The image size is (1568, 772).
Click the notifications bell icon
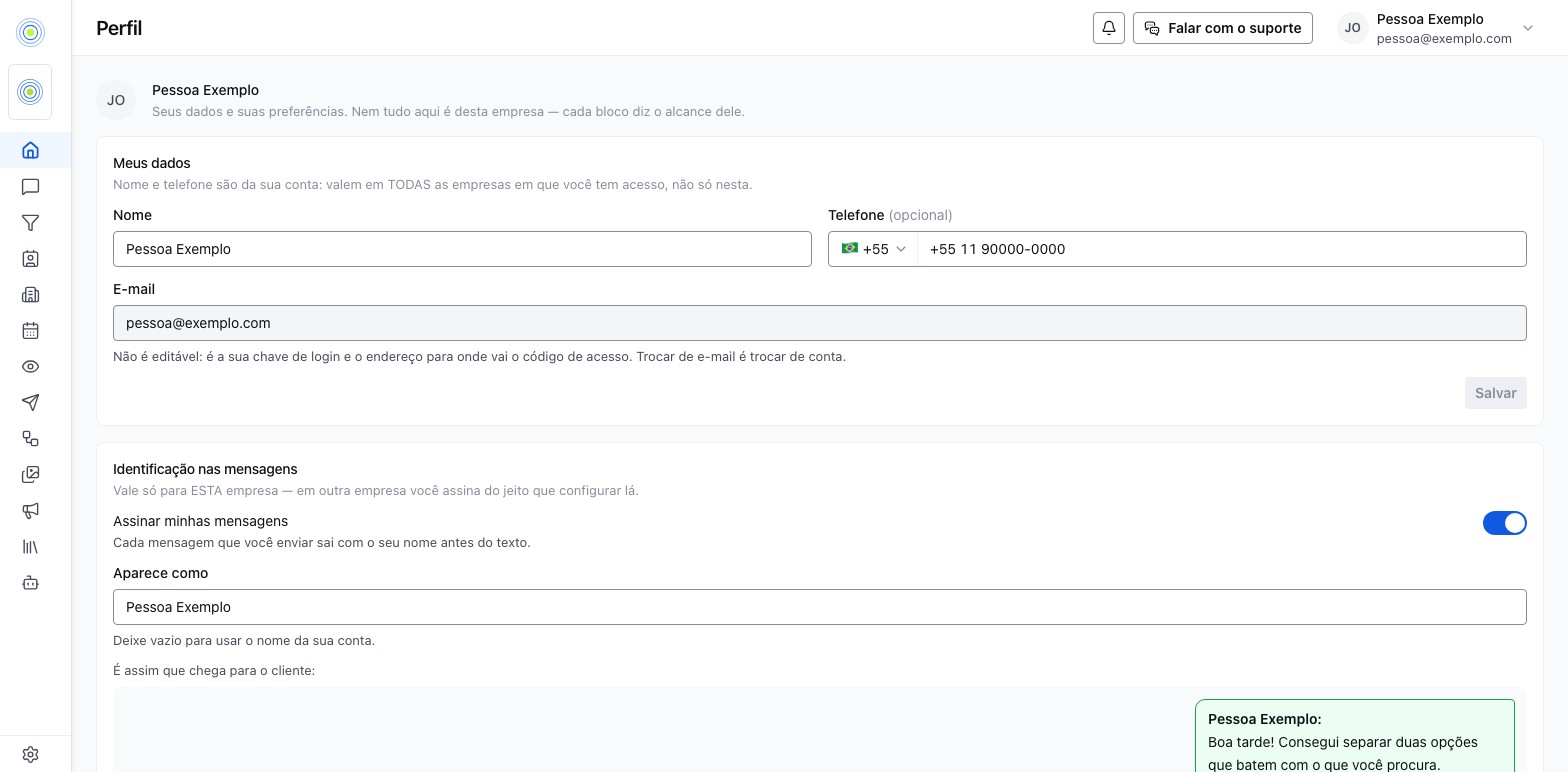[1109, 28]
